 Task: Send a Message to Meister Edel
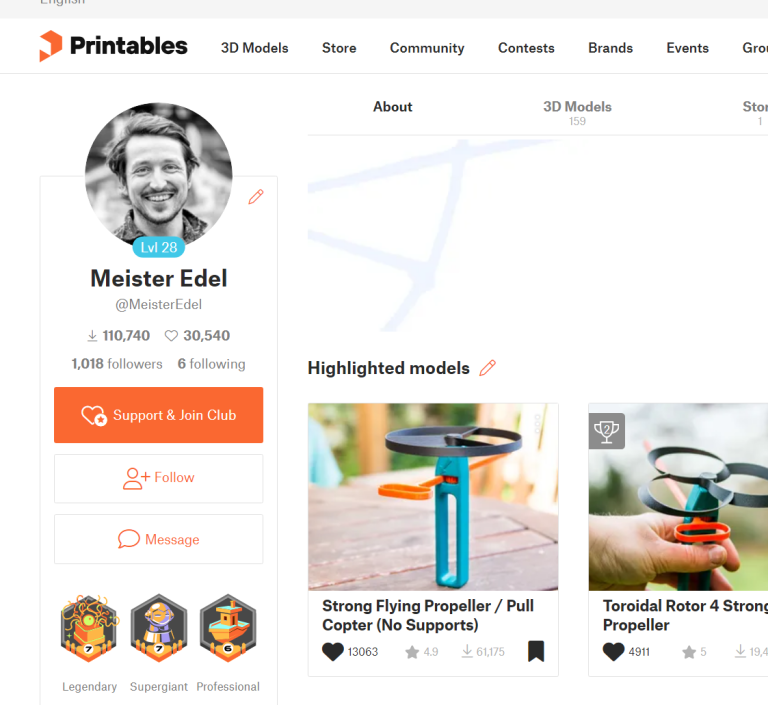[159, 539]
